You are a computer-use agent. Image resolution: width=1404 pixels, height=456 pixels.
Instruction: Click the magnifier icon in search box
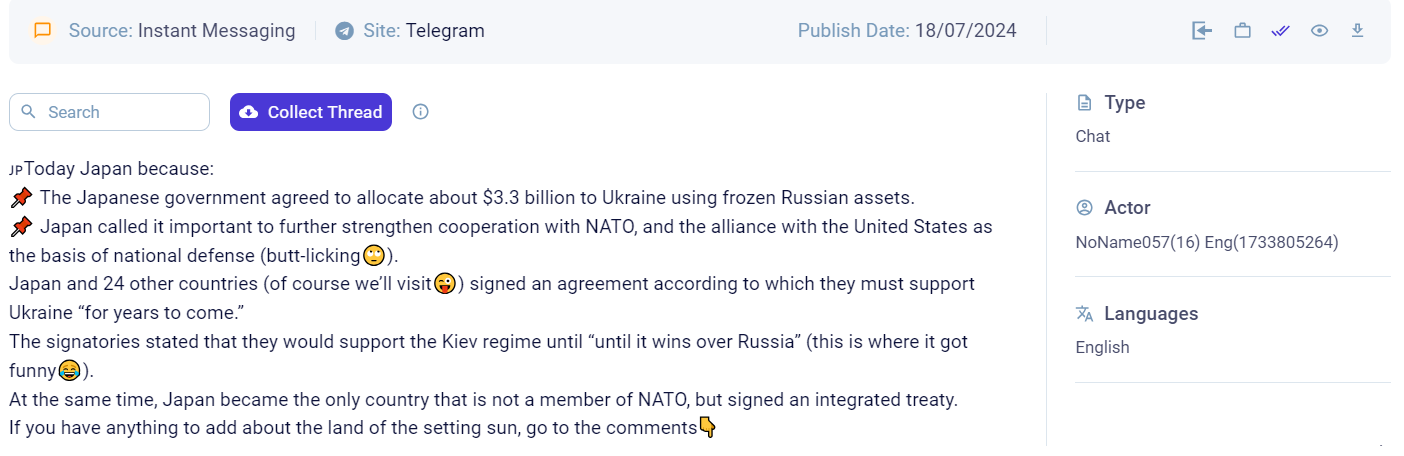(x=29, y=112)
